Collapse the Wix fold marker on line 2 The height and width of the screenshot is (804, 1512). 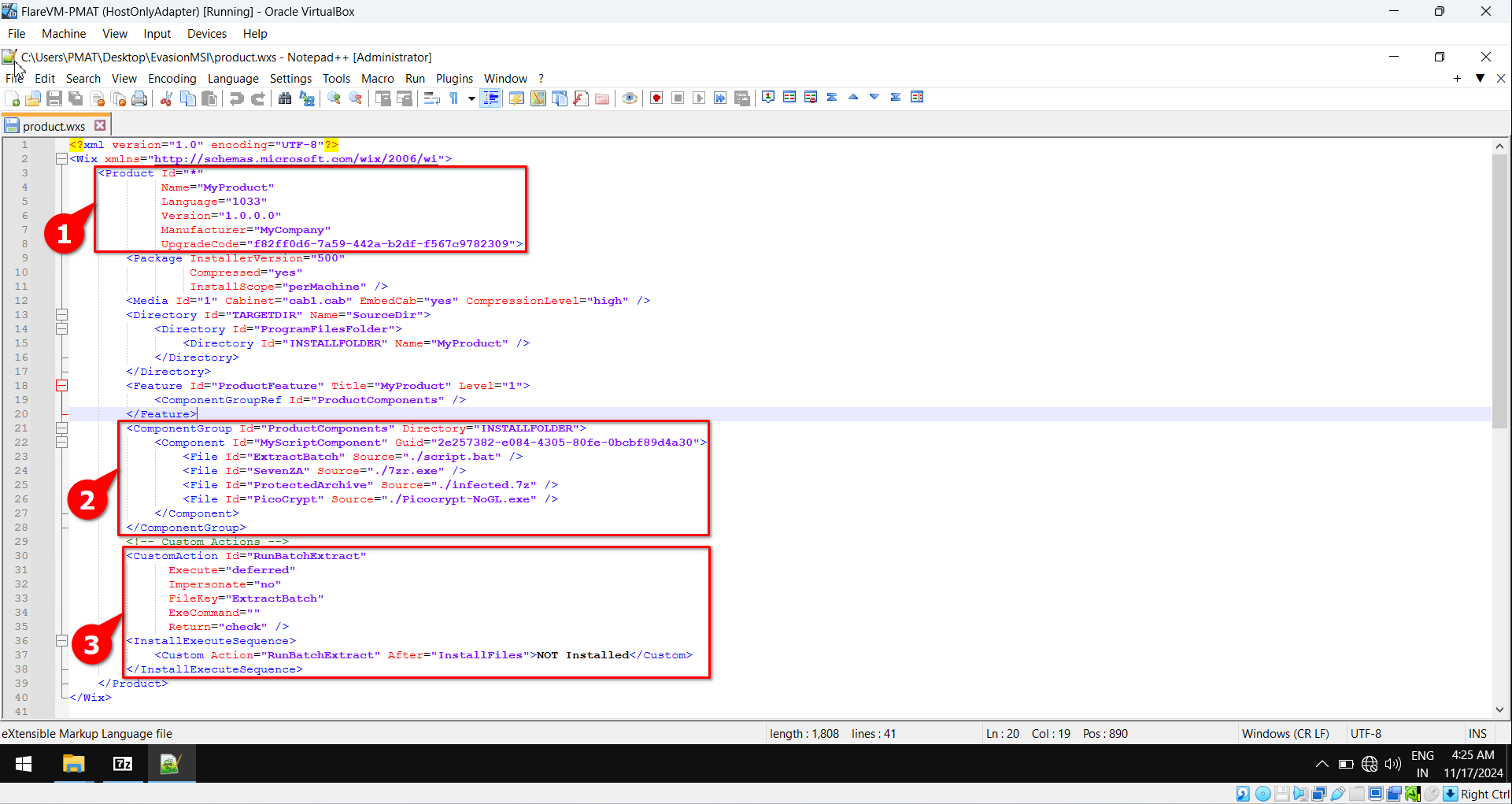(61, 159)
